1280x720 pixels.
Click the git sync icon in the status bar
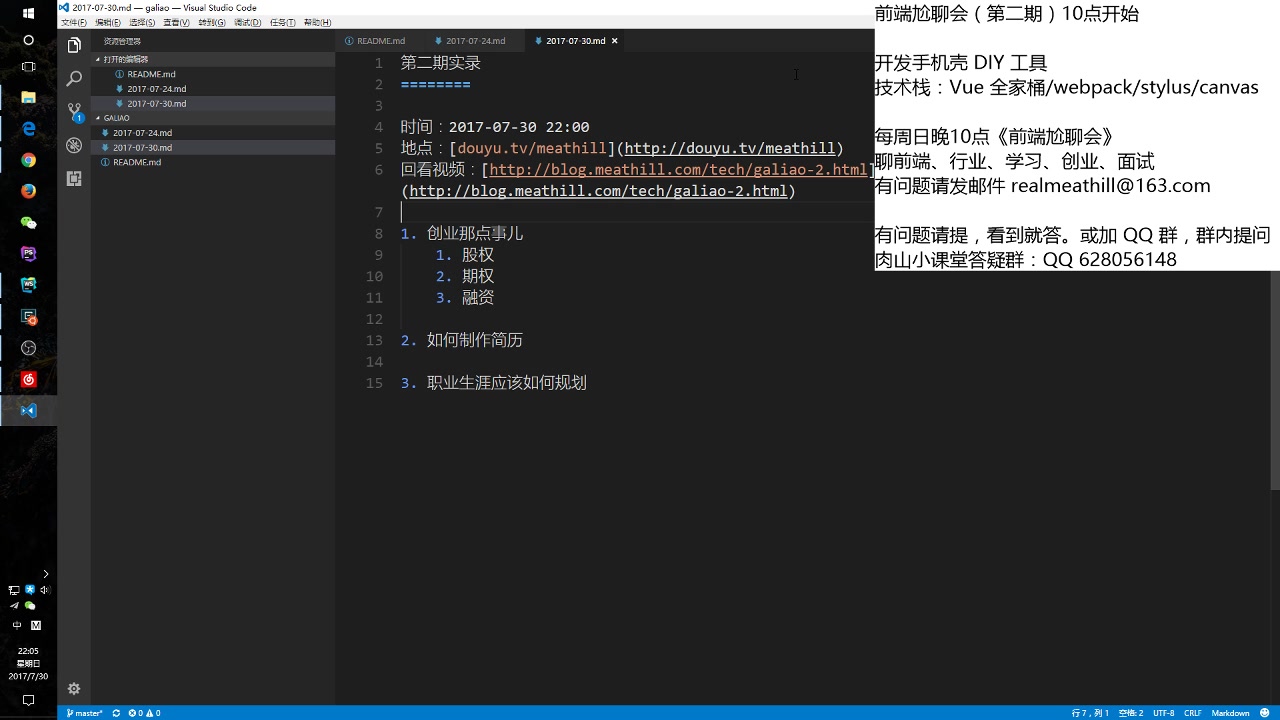(x=116, y=713)
